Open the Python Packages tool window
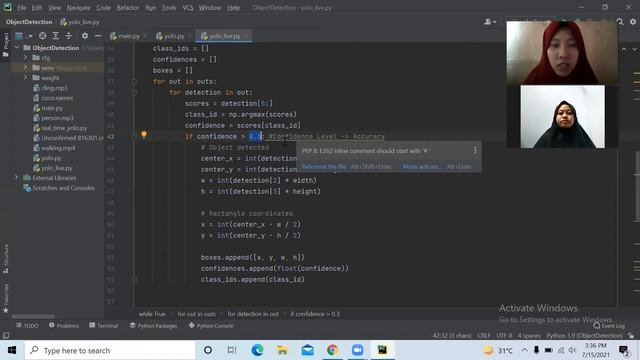 [153, 326]
